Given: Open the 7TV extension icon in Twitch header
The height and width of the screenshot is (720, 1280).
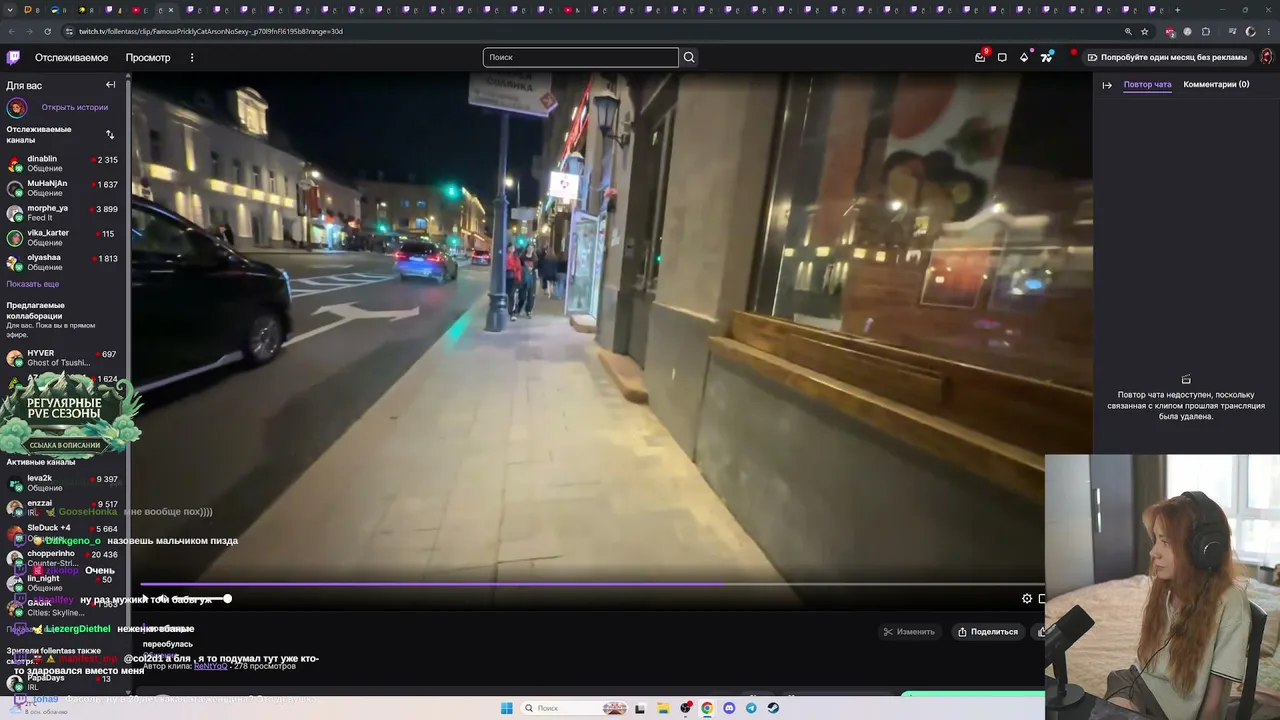Looking at the screenshot, I should pos(1046,57).
